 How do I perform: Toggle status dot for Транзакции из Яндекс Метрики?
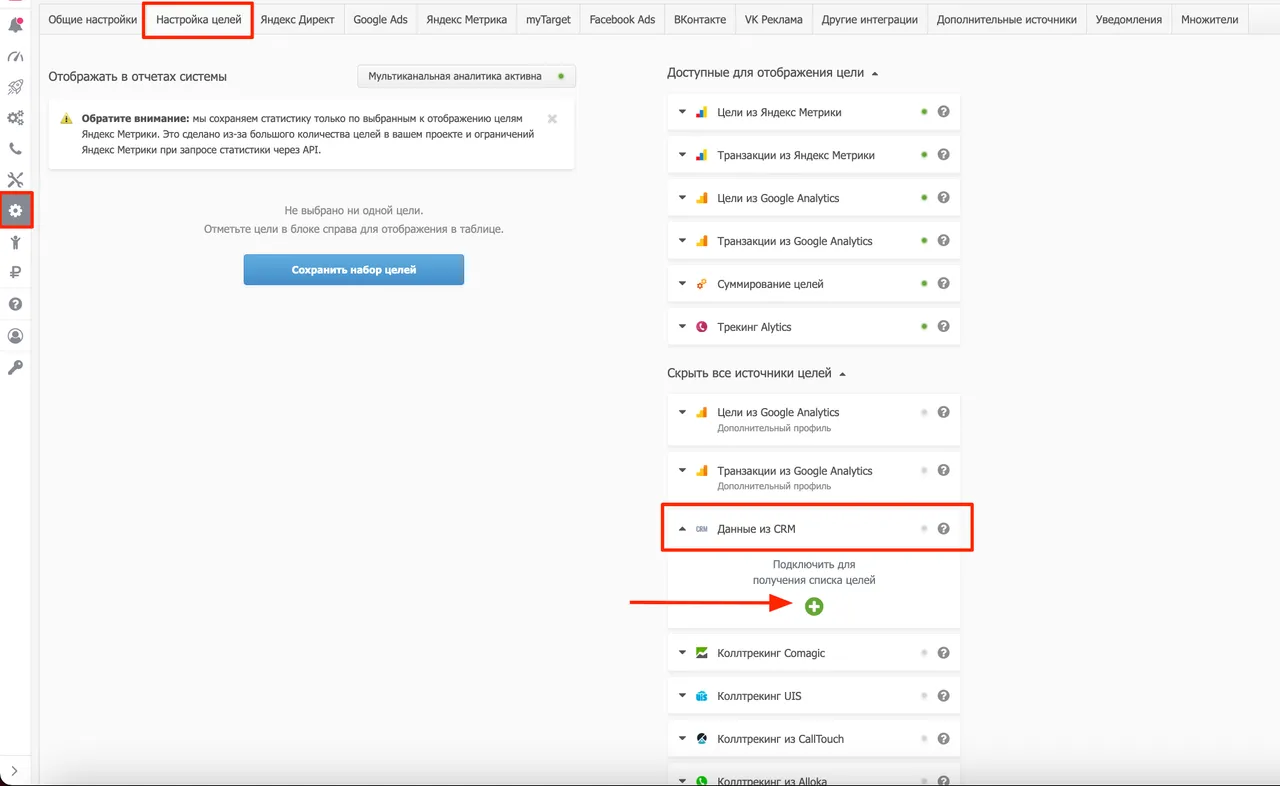(924, 155)
